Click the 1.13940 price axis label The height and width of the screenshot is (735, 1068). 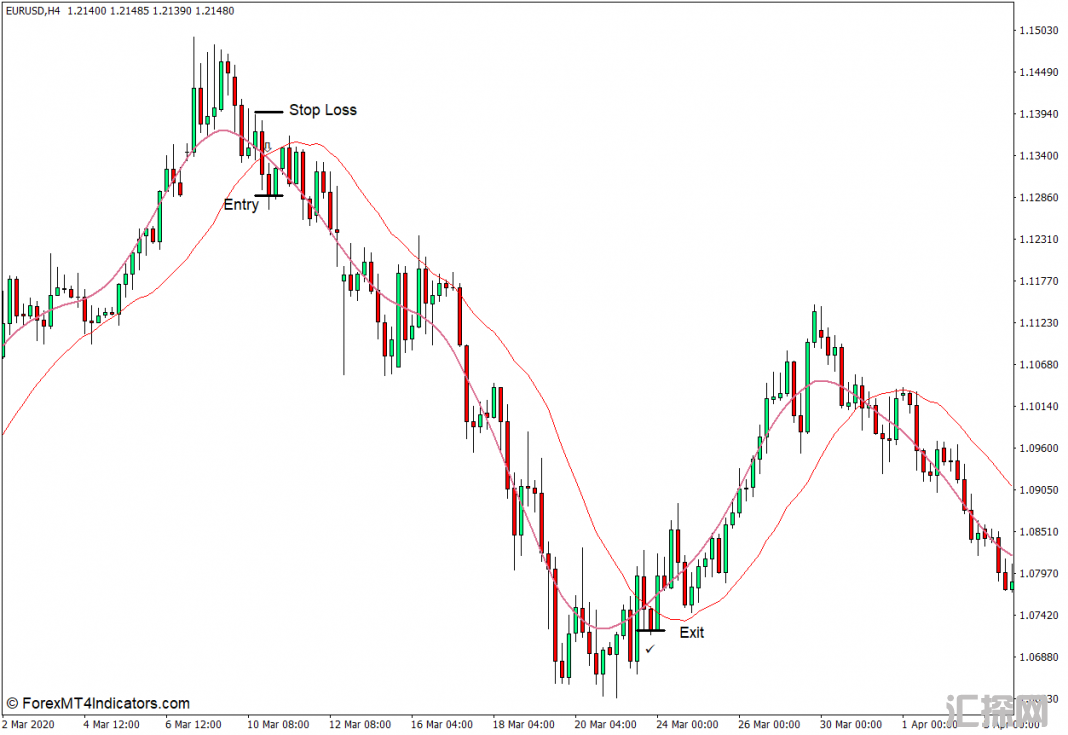pyautogui.click(x=1038, y=115)
